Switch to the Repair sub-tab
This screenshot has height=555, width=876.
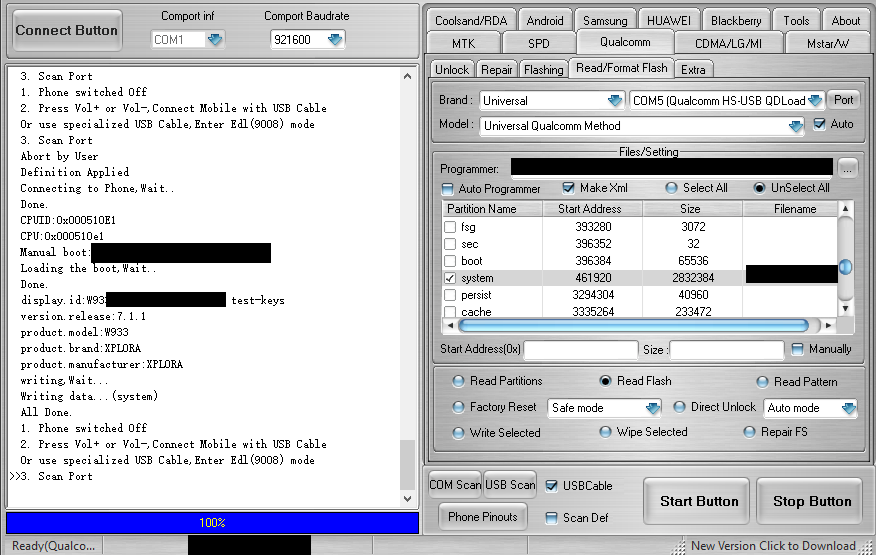point(496,69)
